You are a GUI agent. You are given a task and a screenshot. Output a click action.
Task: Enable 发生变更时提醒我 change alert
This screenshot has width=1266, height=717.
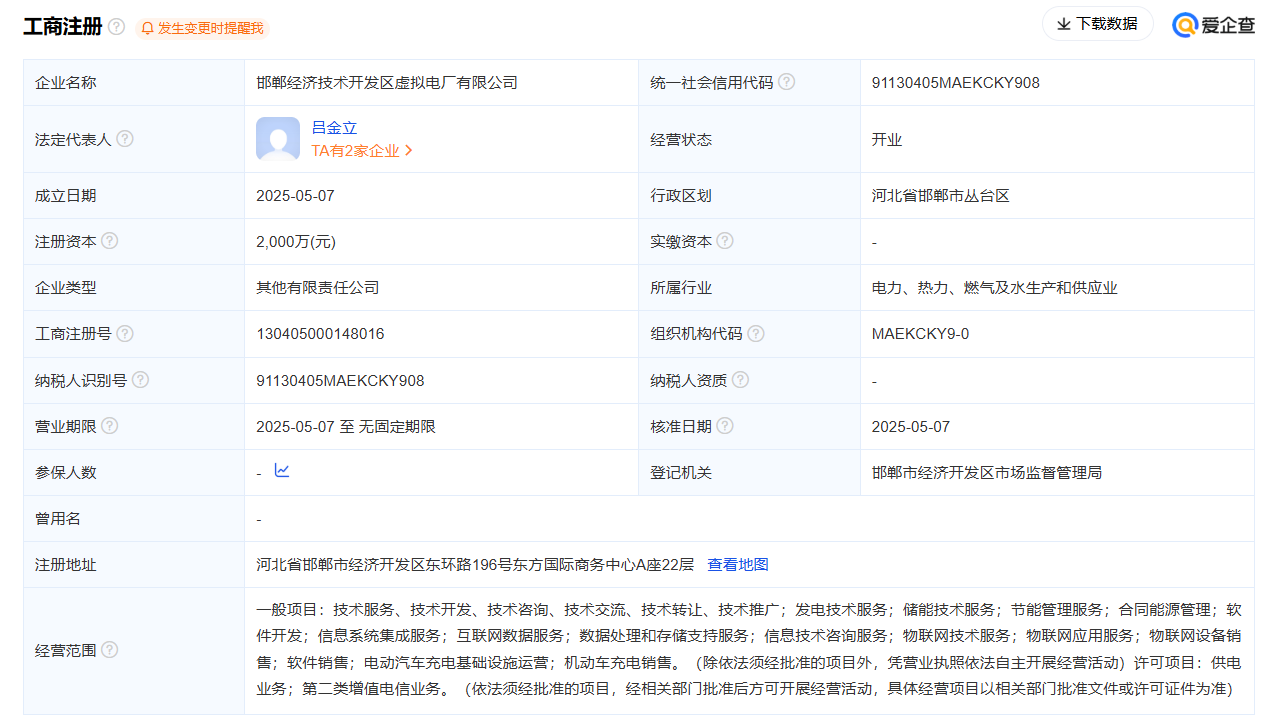202,28
